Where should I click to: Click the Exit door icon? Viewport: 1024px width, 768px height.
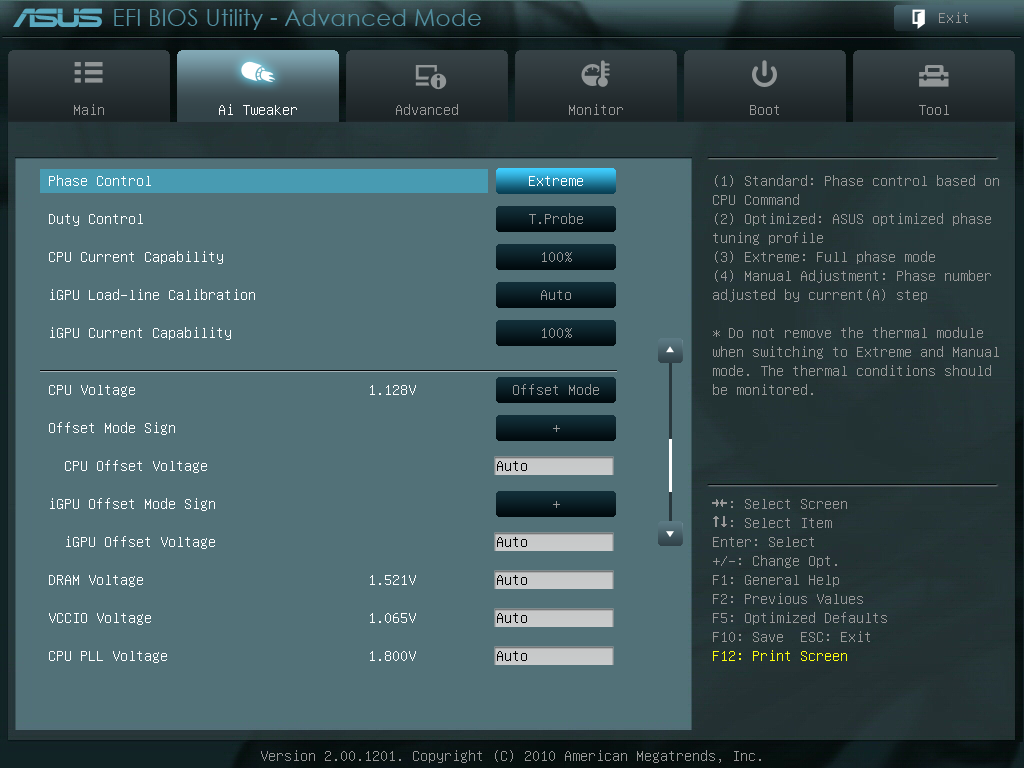[x=918, y=18]
